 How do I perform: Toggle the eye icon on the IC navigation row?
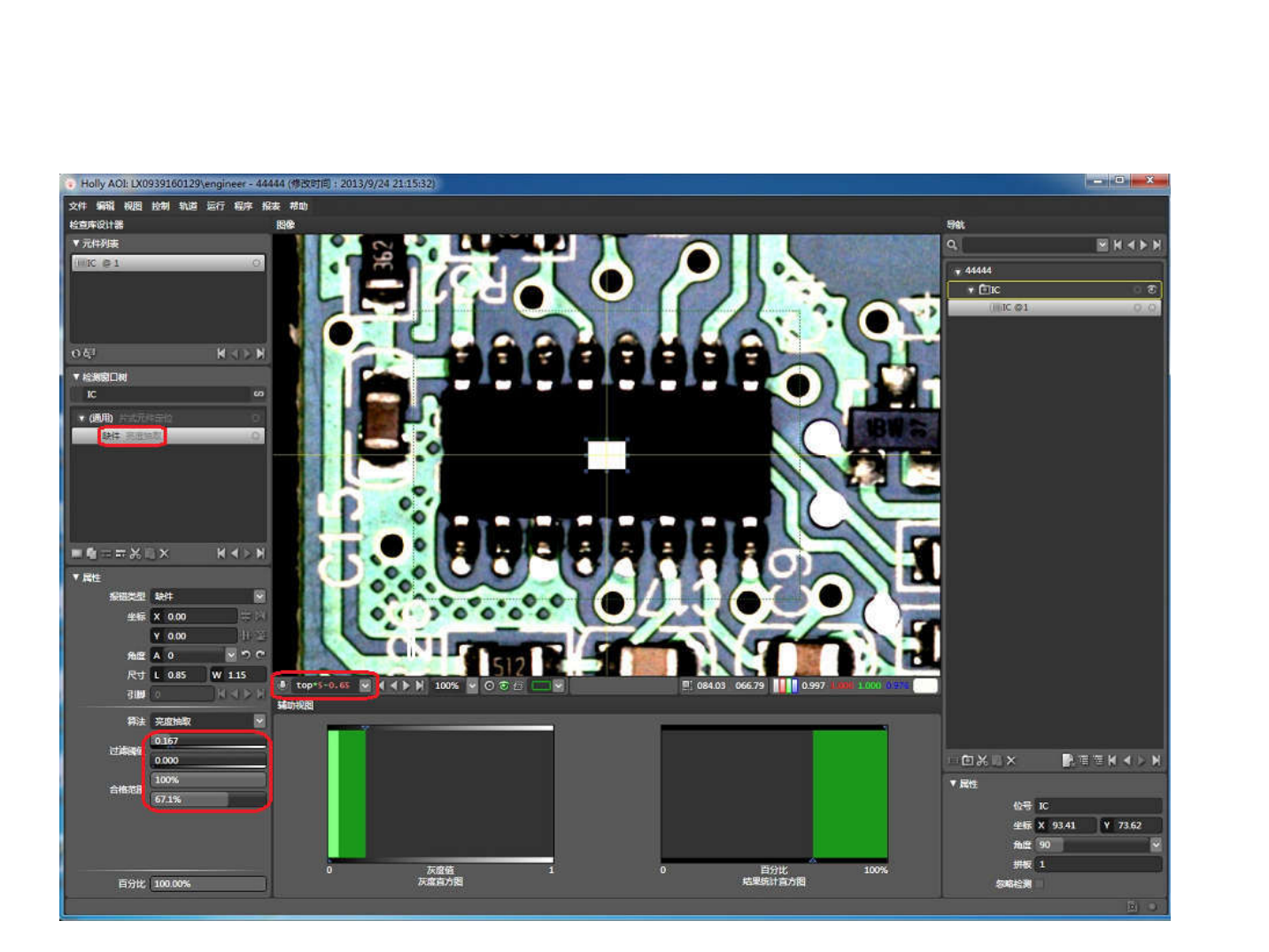(x=1151, y=290)
